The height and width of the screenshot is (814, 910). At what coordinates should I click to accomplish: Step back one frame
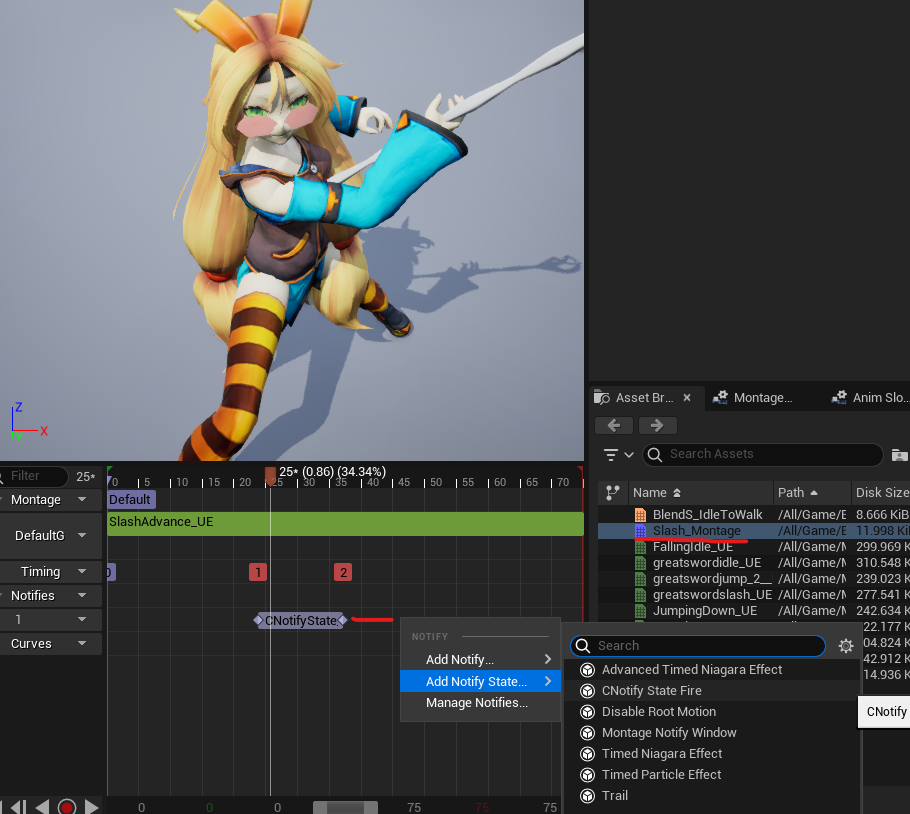pos(18,807)
